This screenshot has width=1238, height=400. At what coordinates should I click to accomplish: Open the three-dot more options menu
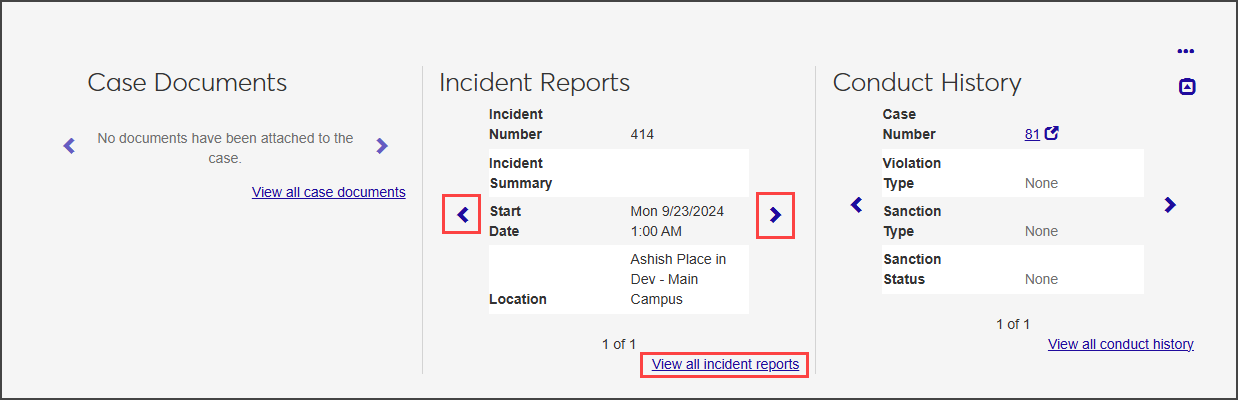tap(1186, 51)
